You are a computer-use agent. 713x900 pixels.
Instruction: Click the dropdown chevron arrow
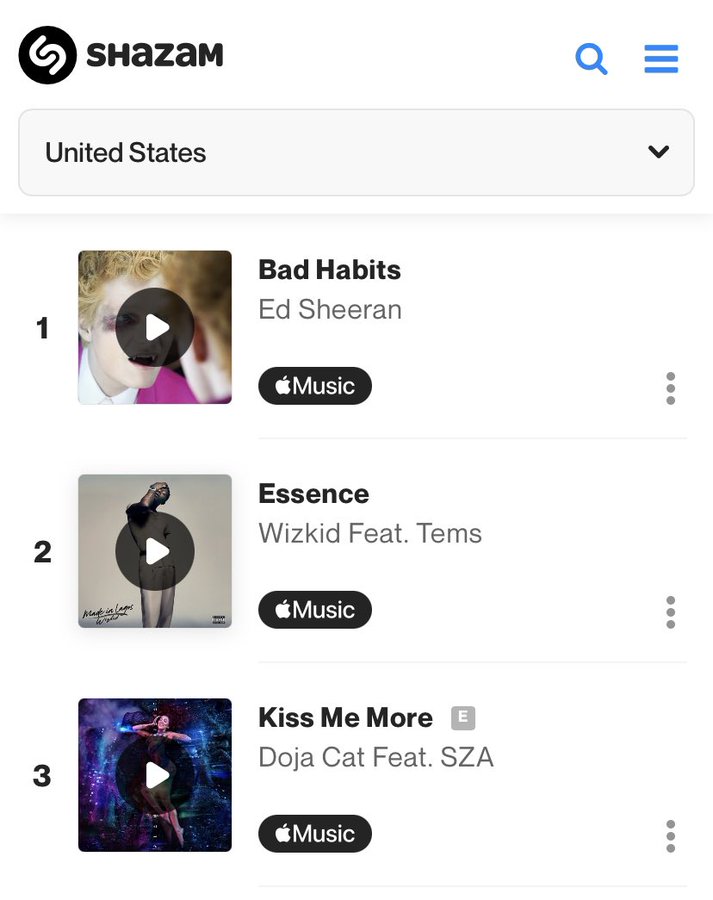click(658, 152)
